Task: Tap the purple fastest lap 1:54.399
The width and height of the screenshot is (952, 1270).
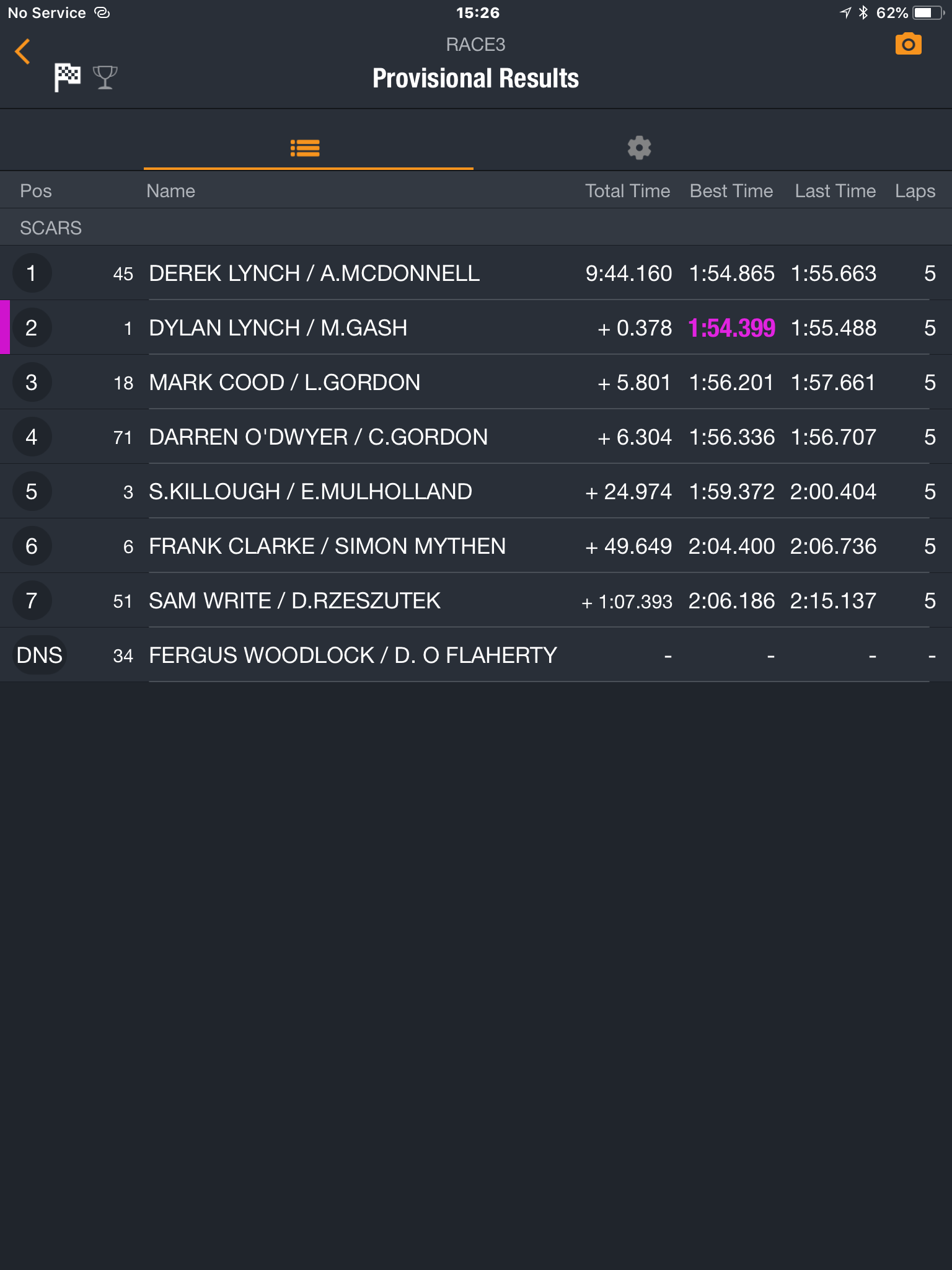Action: point(731,328)
